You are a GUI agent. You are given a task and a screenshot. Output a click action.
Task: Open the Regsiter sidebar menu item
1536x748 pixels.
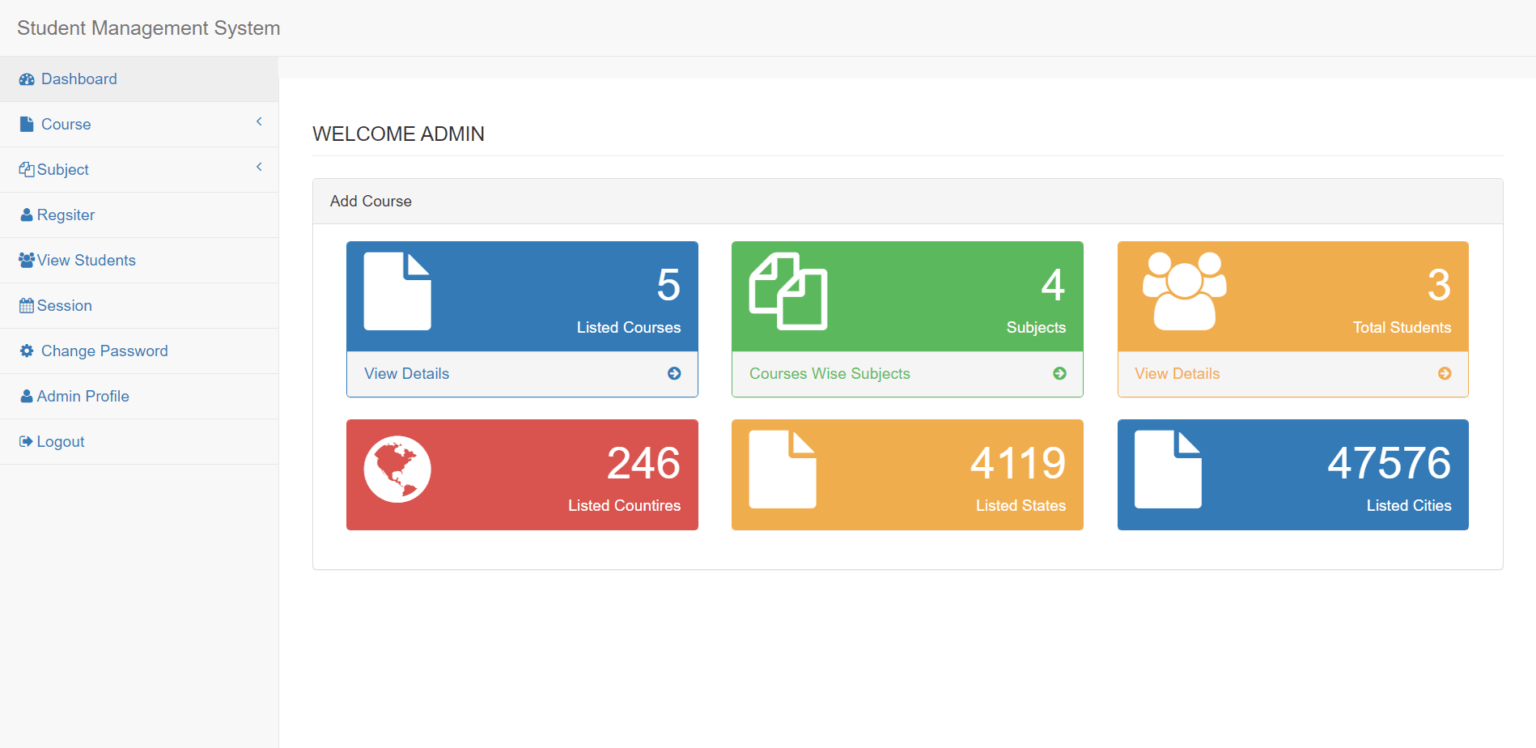click(x=66, y=215)
